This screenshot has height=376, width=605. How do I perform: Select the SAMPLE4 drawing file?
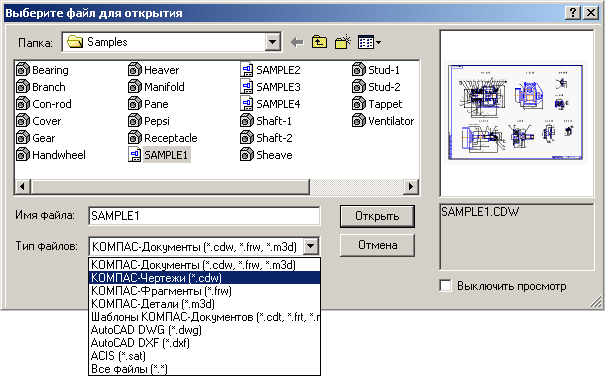[x=270, y=104]
